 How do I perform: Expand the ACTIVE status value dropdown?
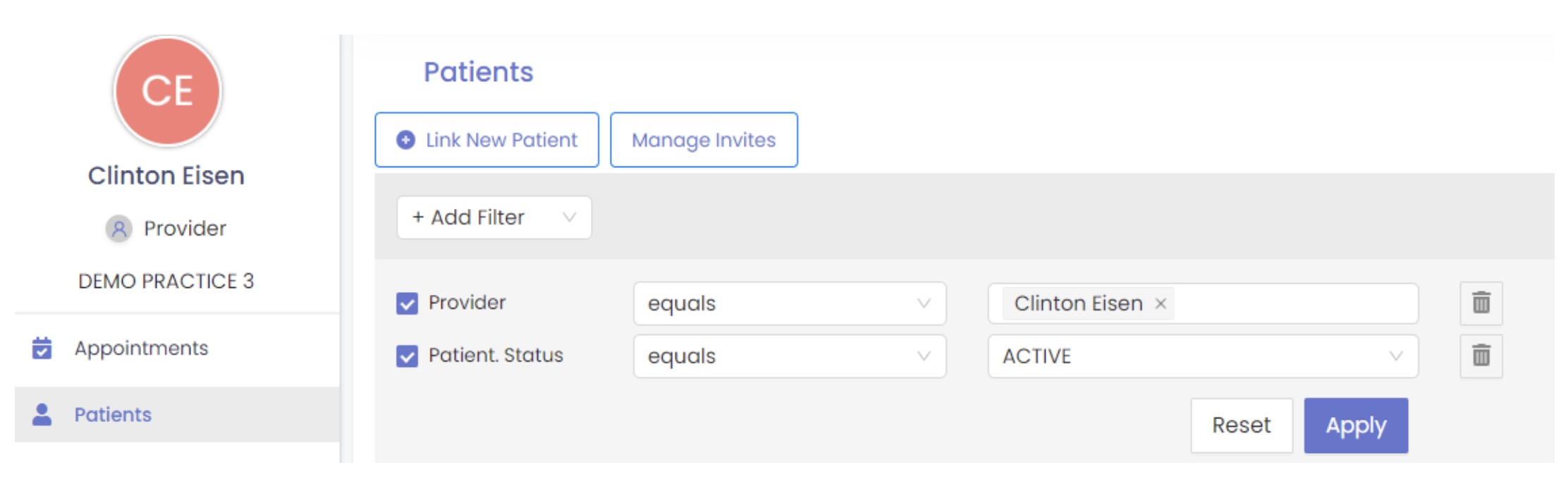[x=1202, y=356]
